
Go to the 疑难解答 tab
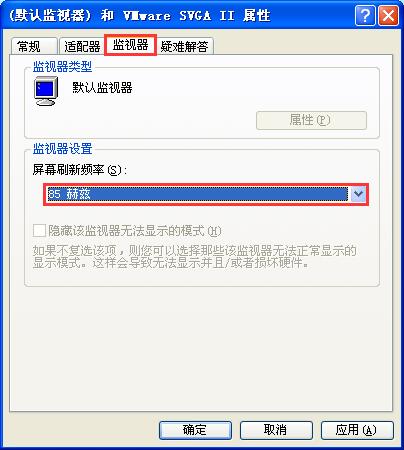[185, 47]
